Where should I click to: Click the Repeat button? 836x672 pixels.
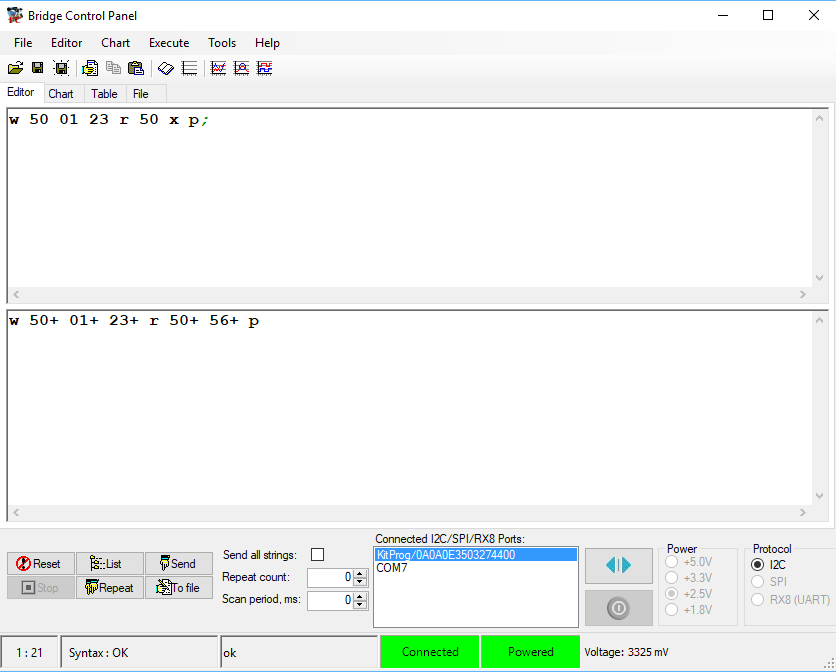(110, 588)
